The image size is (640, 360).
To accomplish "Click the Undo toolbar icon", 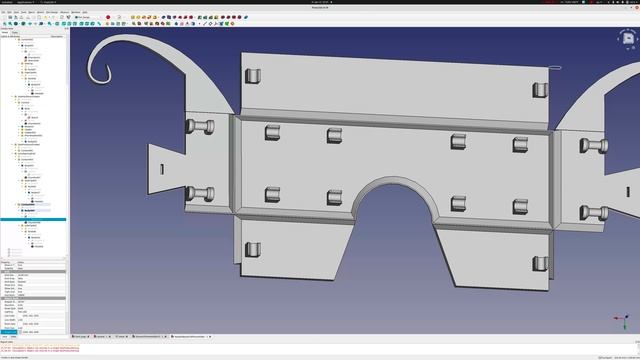I will tap(45, 17).
